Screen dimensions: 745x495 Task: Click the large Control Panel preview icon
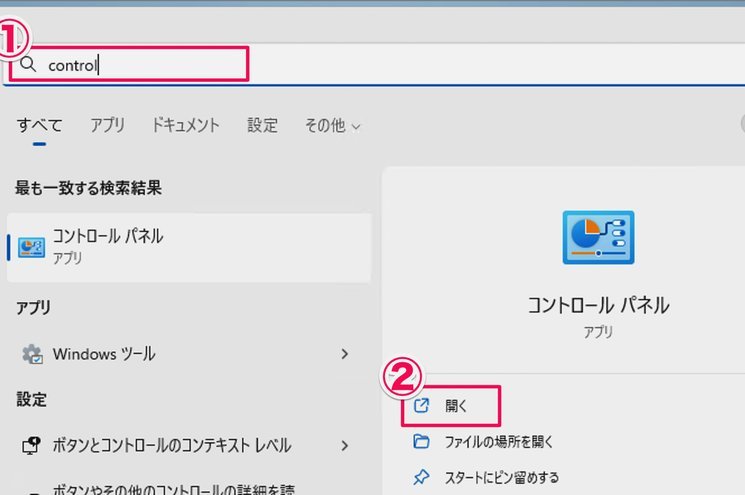(598, 238)
